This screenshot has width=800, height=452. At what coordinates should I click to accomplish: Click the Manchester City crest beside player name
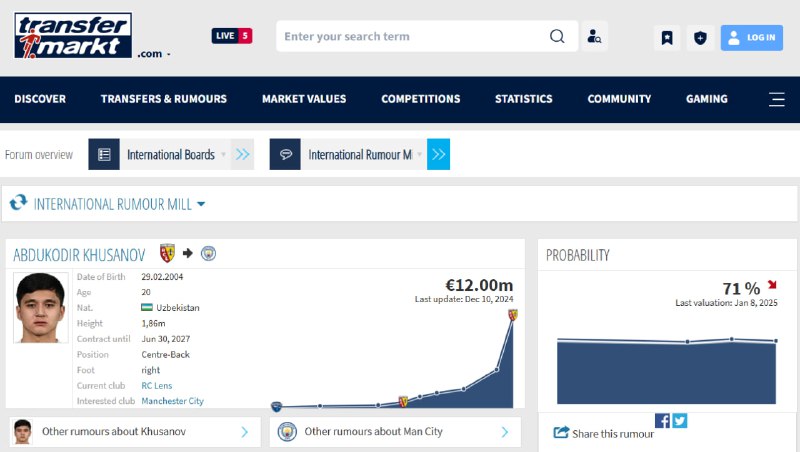click(208, 253)
